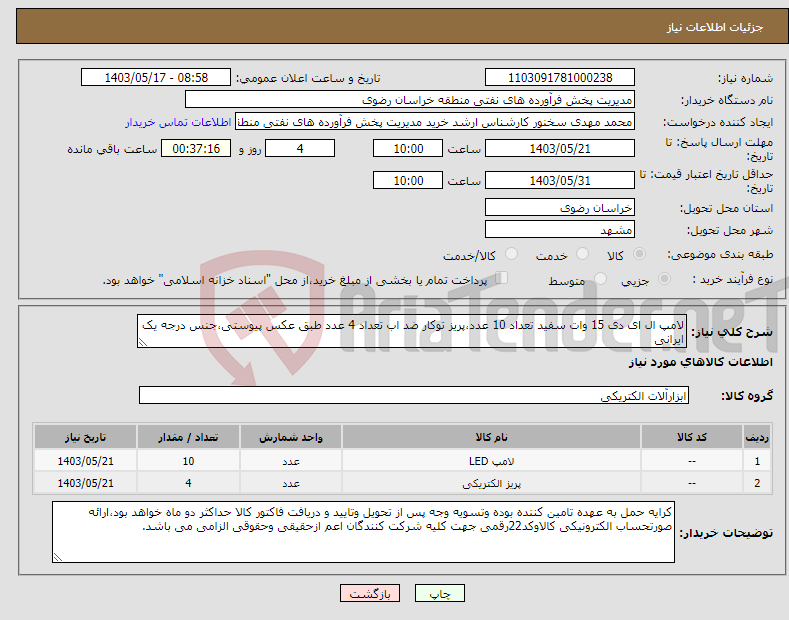Click the توضیحات خریدار notes textarea
Screen dimensions: 789x620
click(x=363, y=532)
